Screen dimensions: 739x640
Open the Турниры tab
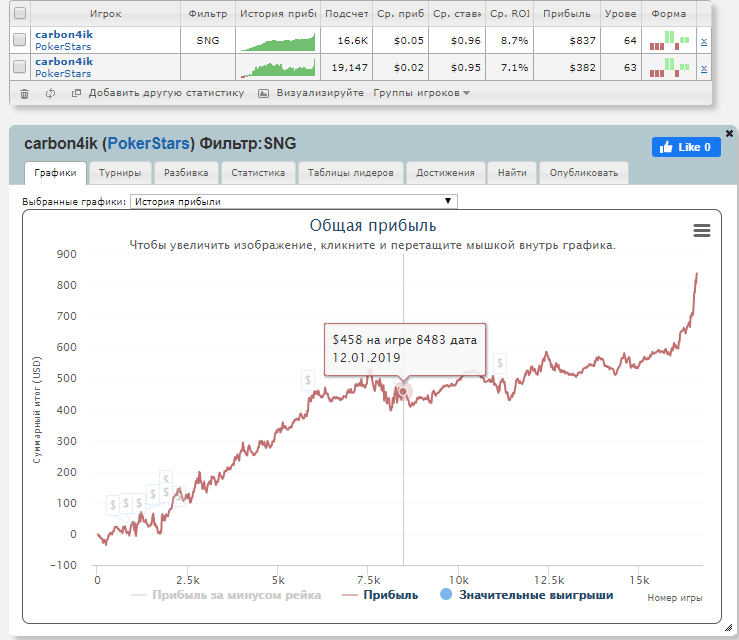click(120, 173)
